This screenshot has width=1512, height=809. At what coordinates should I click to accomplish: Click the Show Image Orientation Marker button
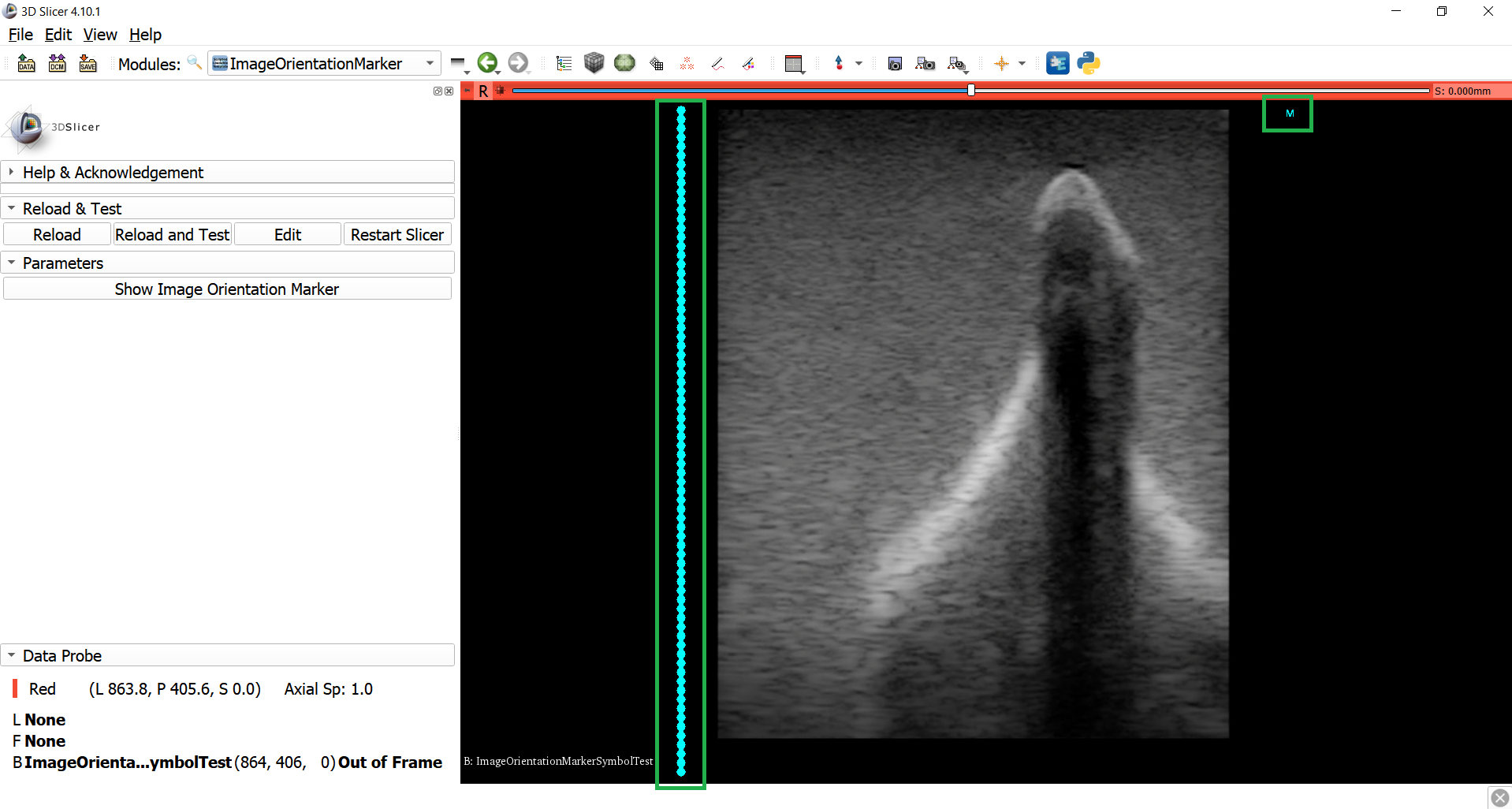pyautogui.click(x=227, y=289)
